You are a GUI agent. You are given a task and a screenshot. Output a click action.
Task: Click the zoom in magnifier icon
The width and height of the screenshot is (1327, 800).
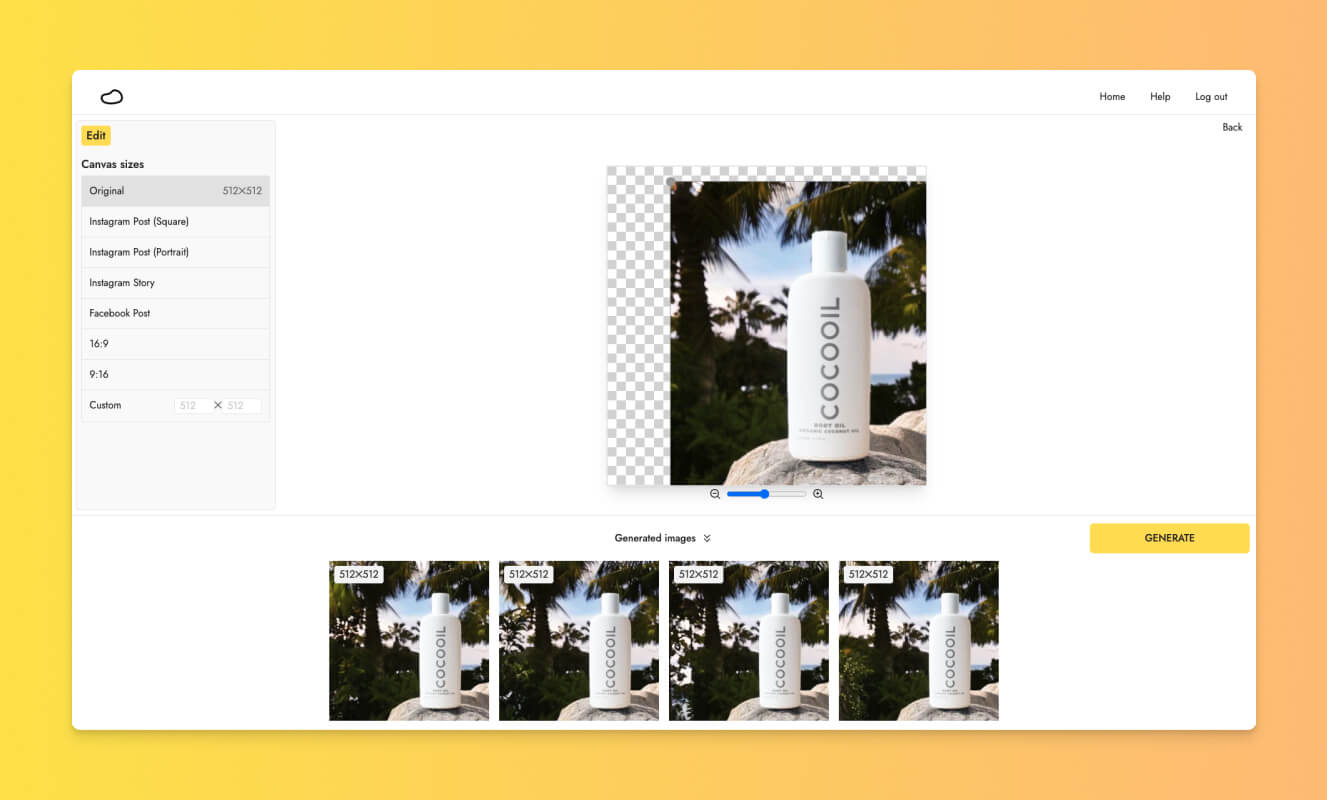(818, 494)
